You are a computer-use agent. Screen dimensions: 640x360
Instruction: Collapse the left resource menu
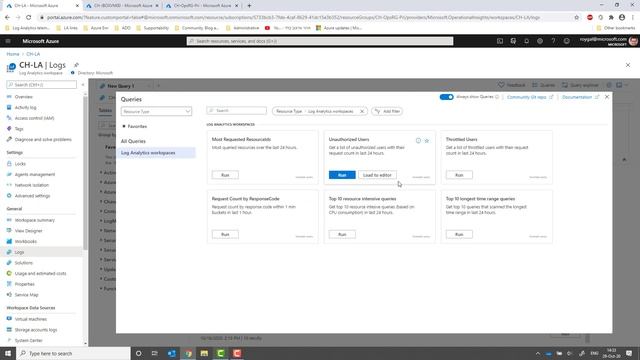83,85
